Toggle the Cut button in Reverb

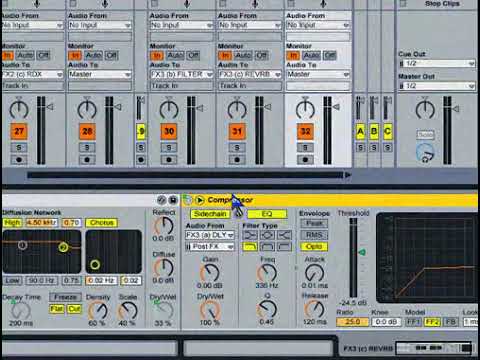pyautogui.click(x=74, y=309)
